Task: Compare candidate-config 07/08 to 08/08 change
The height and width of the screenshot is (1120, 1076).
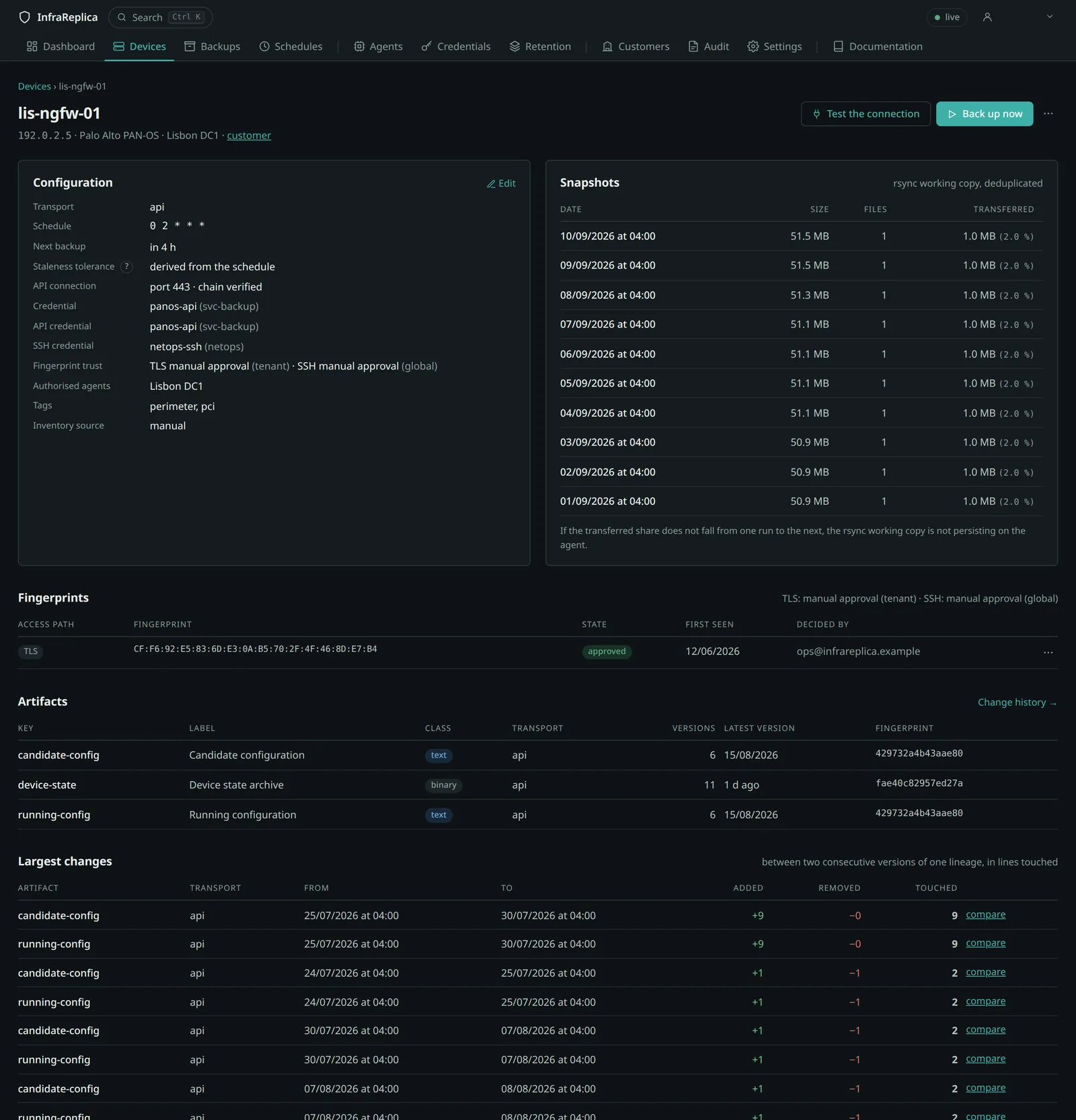Action: (985, 1088)
